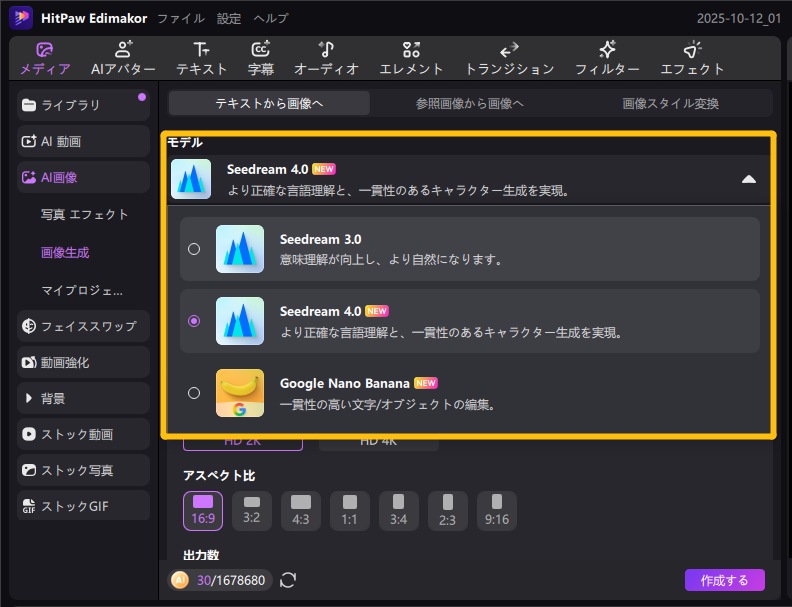Open the エフェクト effects panel
This screenshot has height=607, width=792.
pyautogui.click(x=692, y=59)
